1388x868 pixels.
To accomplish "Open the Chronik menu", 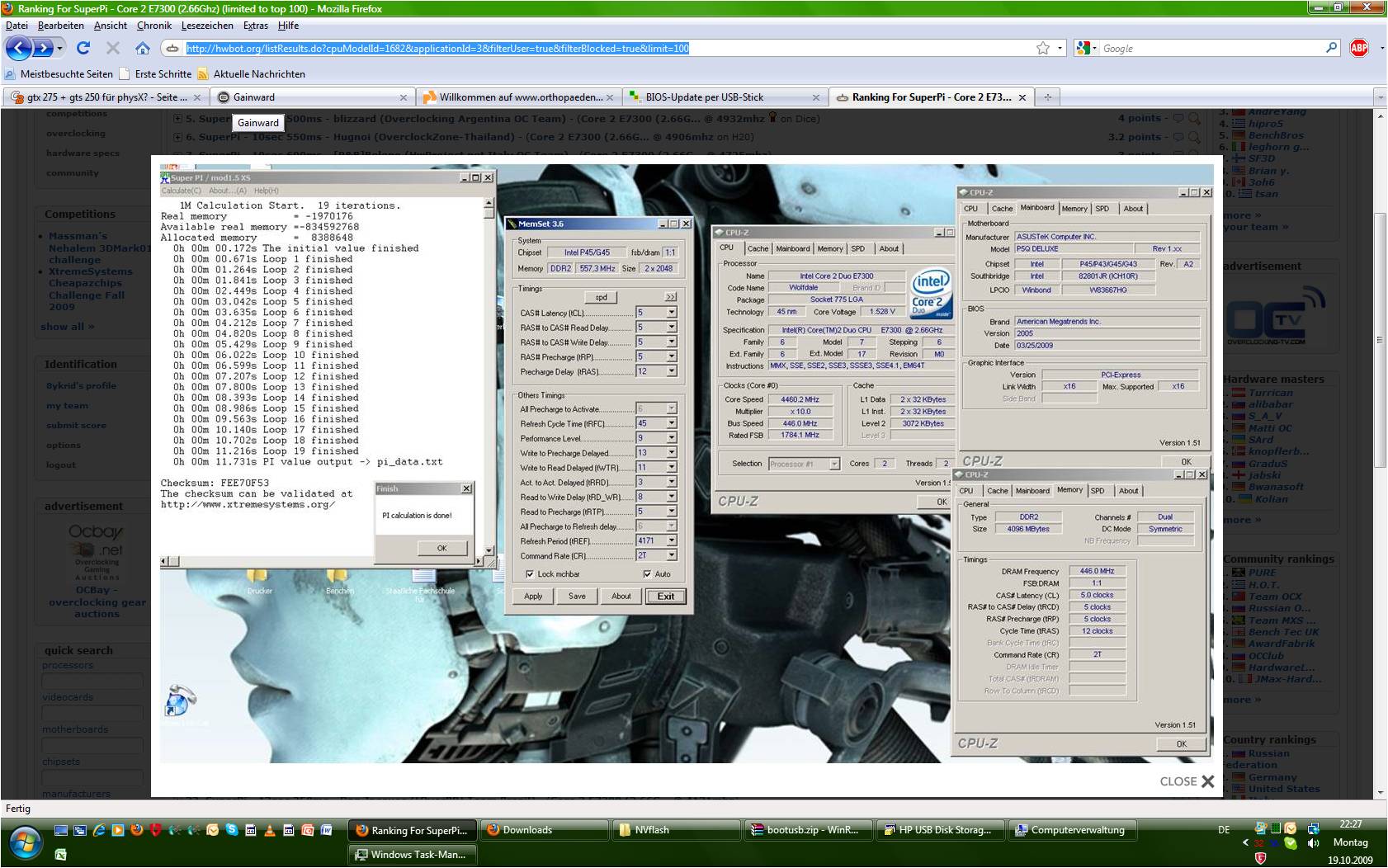I will pyautogui.click(x=154, y=26).
